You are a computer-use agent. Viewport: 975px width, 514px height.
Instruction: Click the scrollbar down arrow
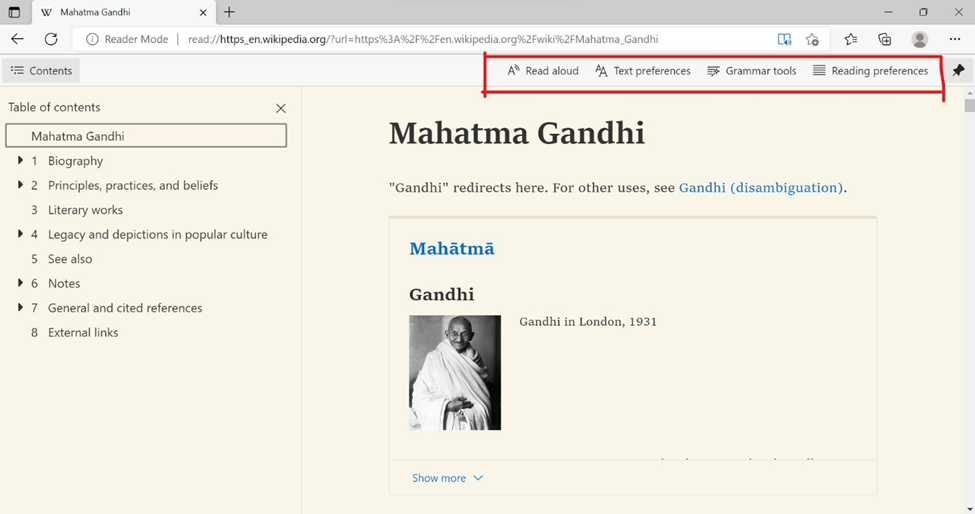(969, 509)
